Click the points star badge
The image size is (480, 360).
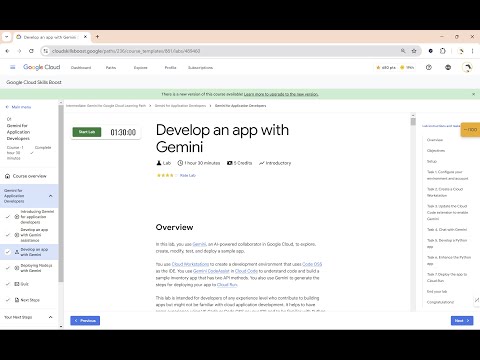click(x=386, y=67)
